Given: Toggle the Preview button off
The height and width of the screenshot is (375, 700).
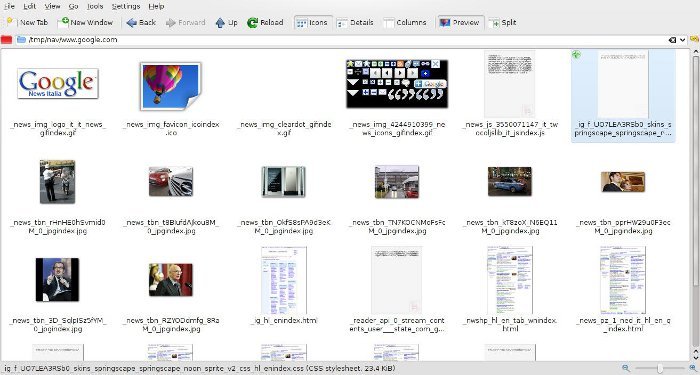Looking at the screenshot, I should point(460,22).
